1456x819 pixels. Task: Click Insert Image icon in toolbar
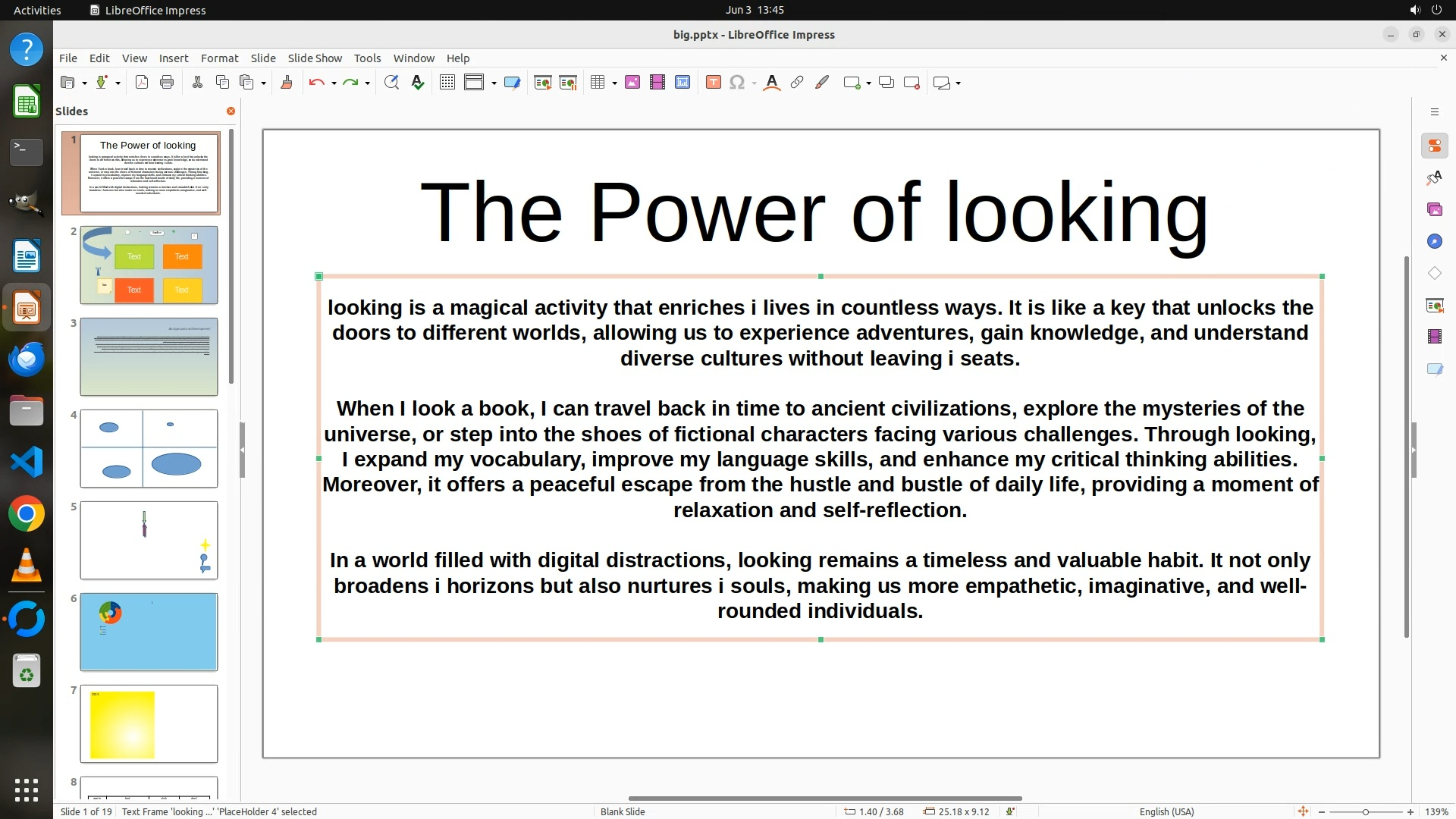(632, 83)
